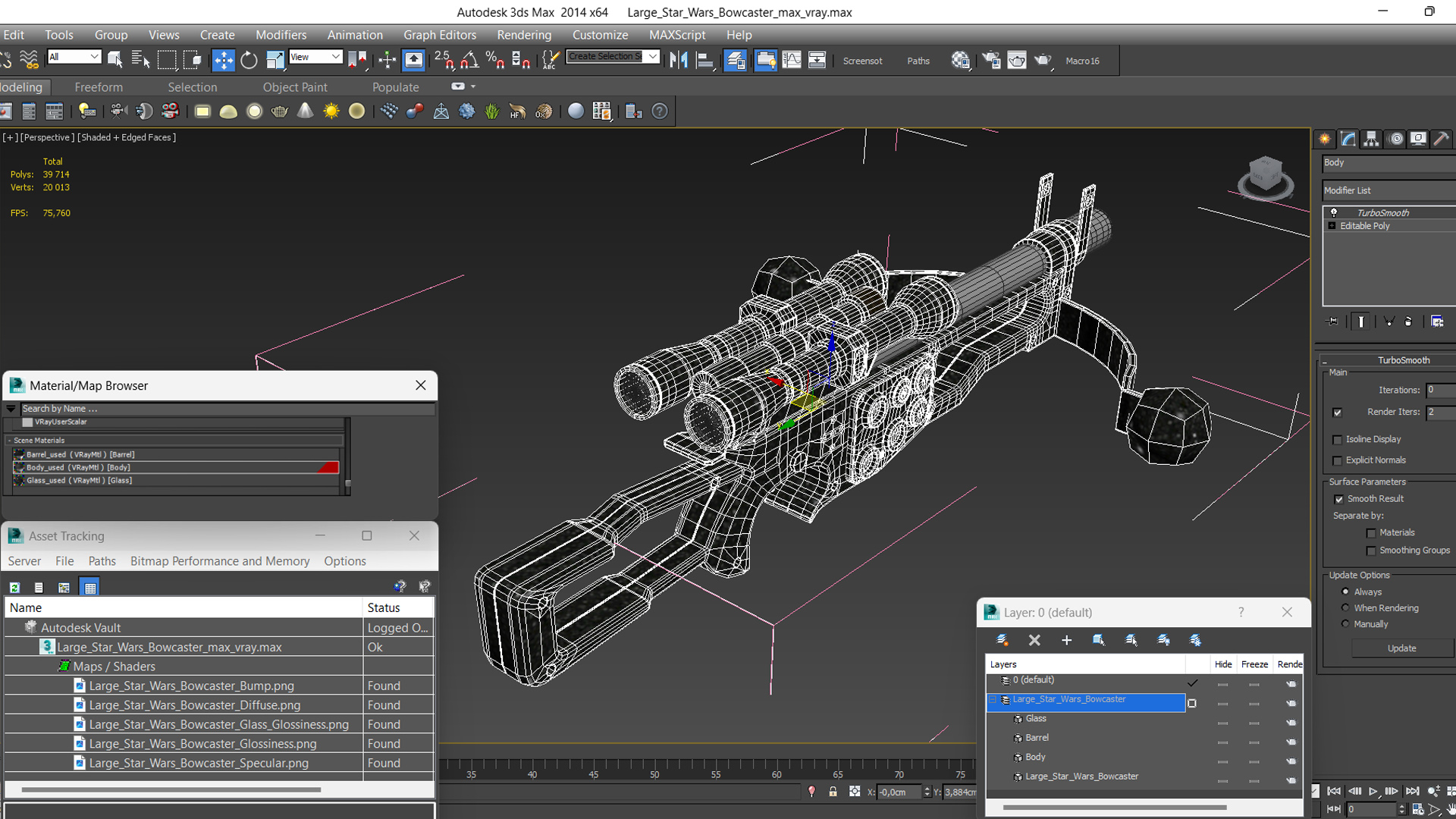Enable separate by Smoothing Groups checkbox
Screen dimensions: 1456x819
coord(1371,551)
